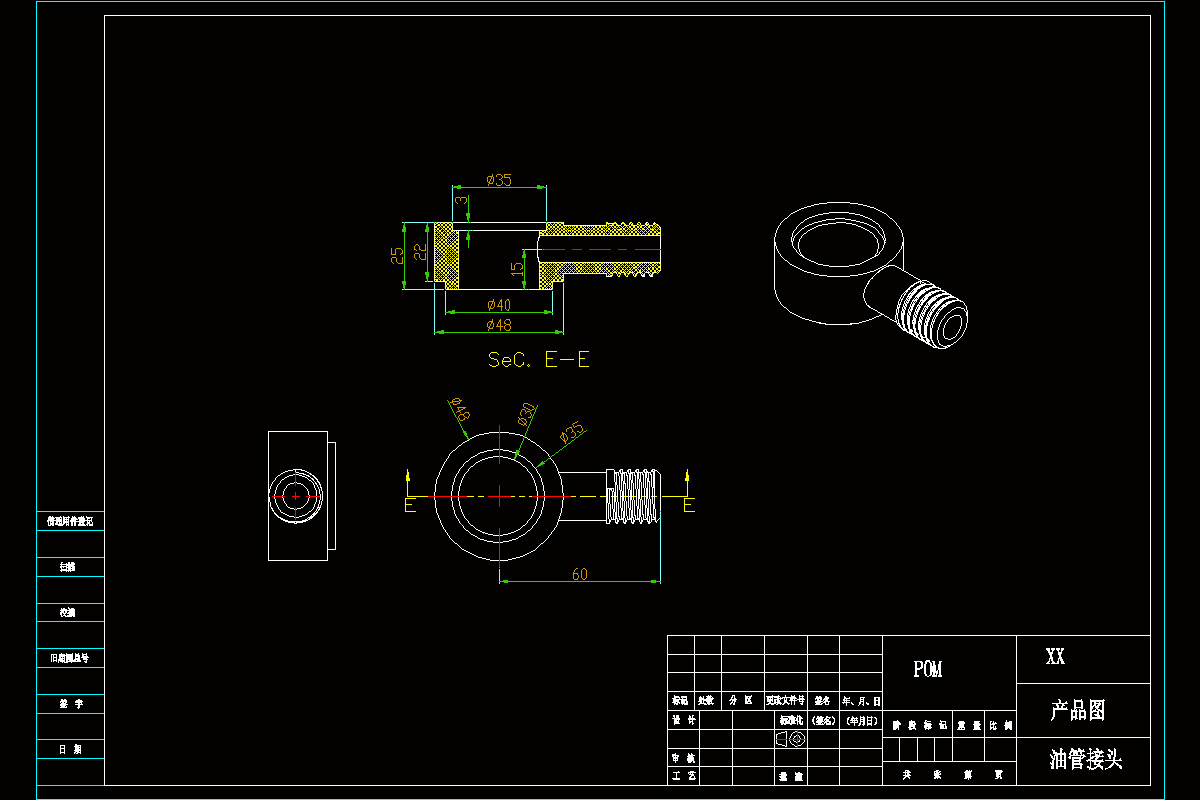1200x800 pixels.
Task: Select the isometric 3D view of fitting
Action: point(872,275)
